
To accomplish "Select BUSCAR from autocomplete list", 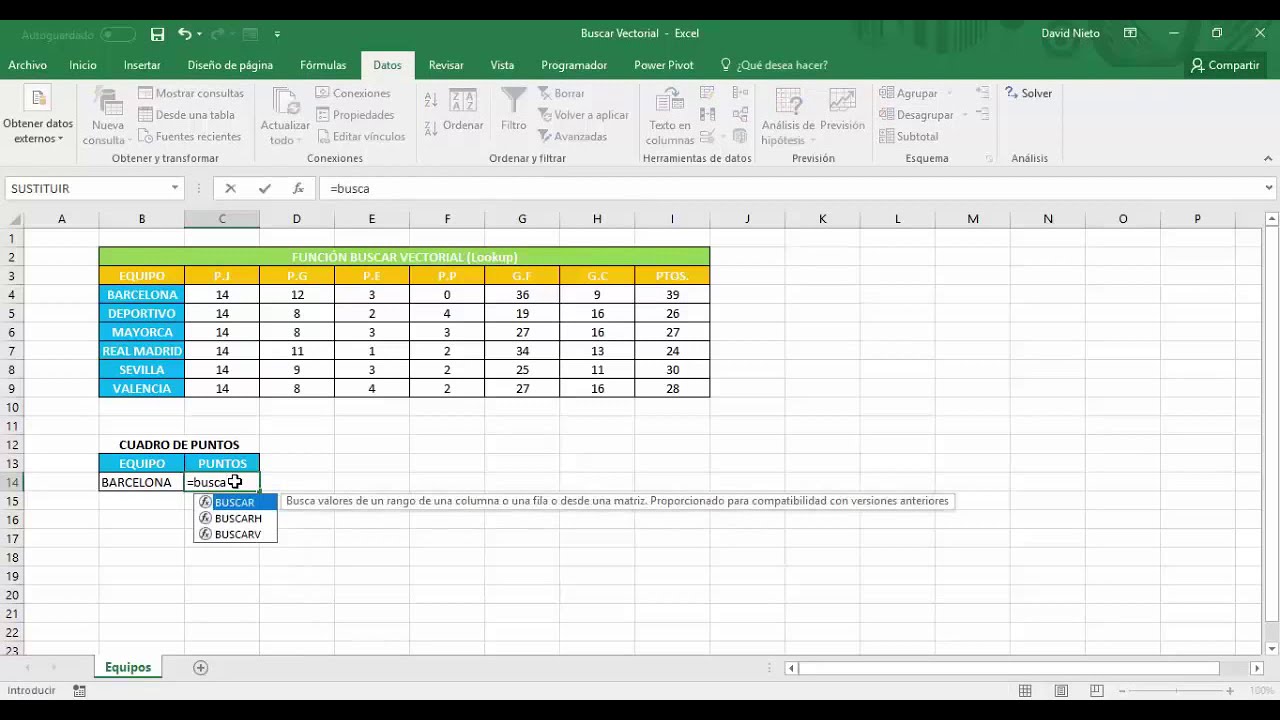I will [235, 502].
